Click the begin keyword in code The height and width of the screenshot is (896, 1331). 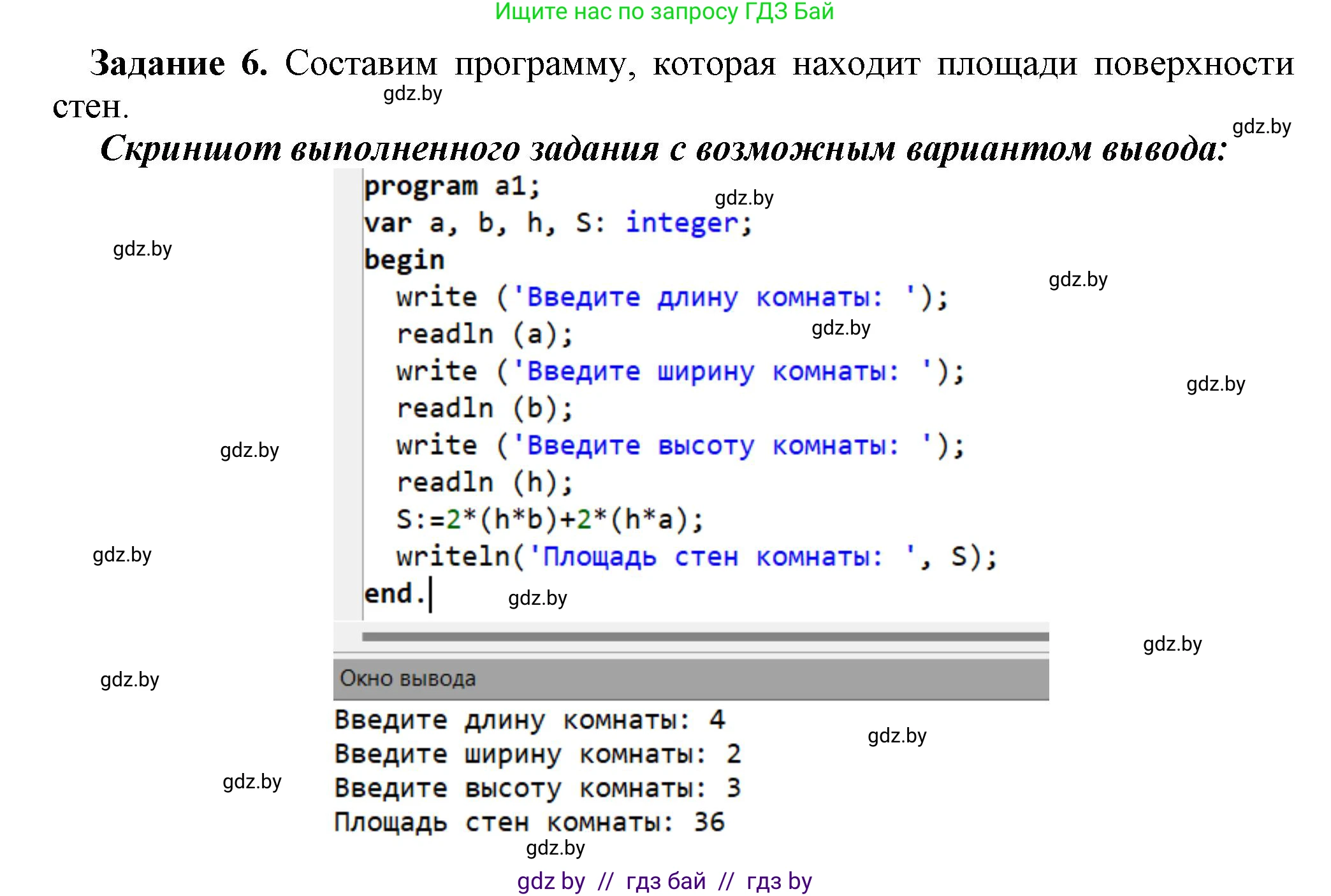[x=404, y=259]
